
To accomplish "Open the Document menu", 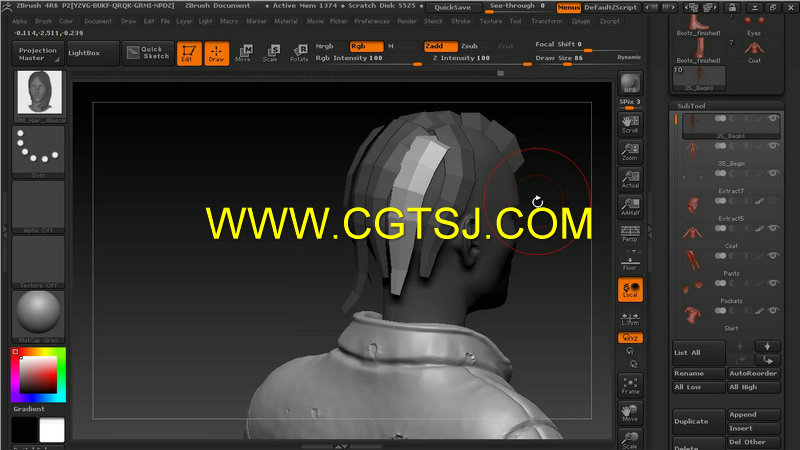I will point(98,21).
